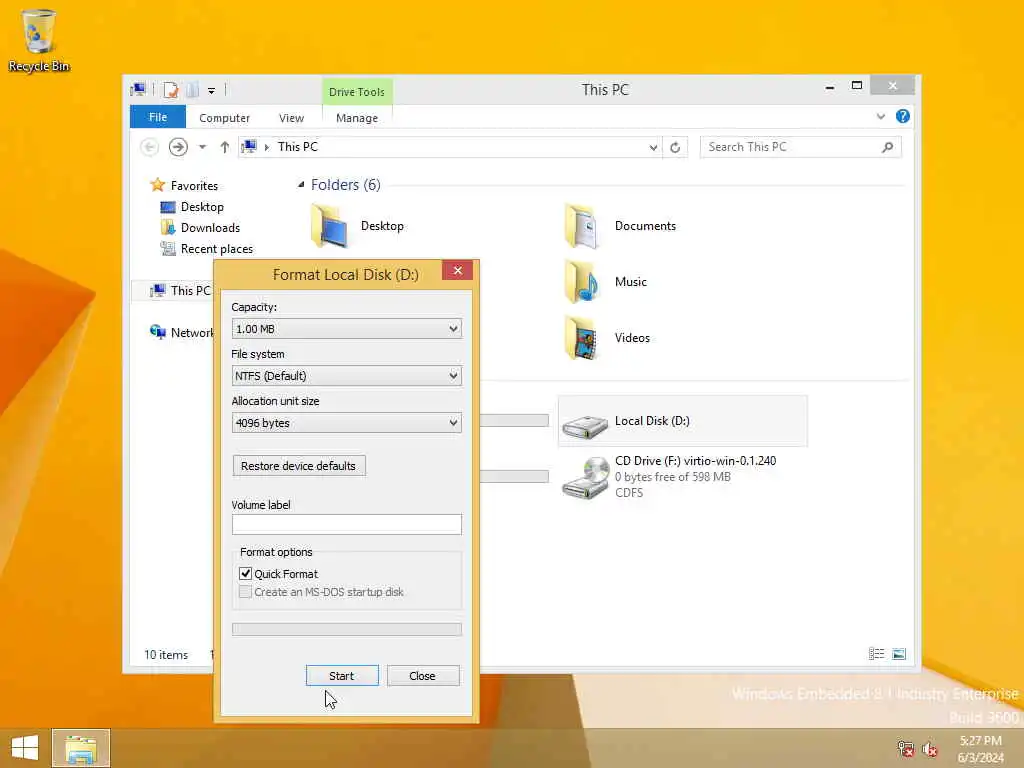Open the taskbar clock showing 5:27 PM
The width and height of the screenshot is (1024, 768).
coord(980,749)
